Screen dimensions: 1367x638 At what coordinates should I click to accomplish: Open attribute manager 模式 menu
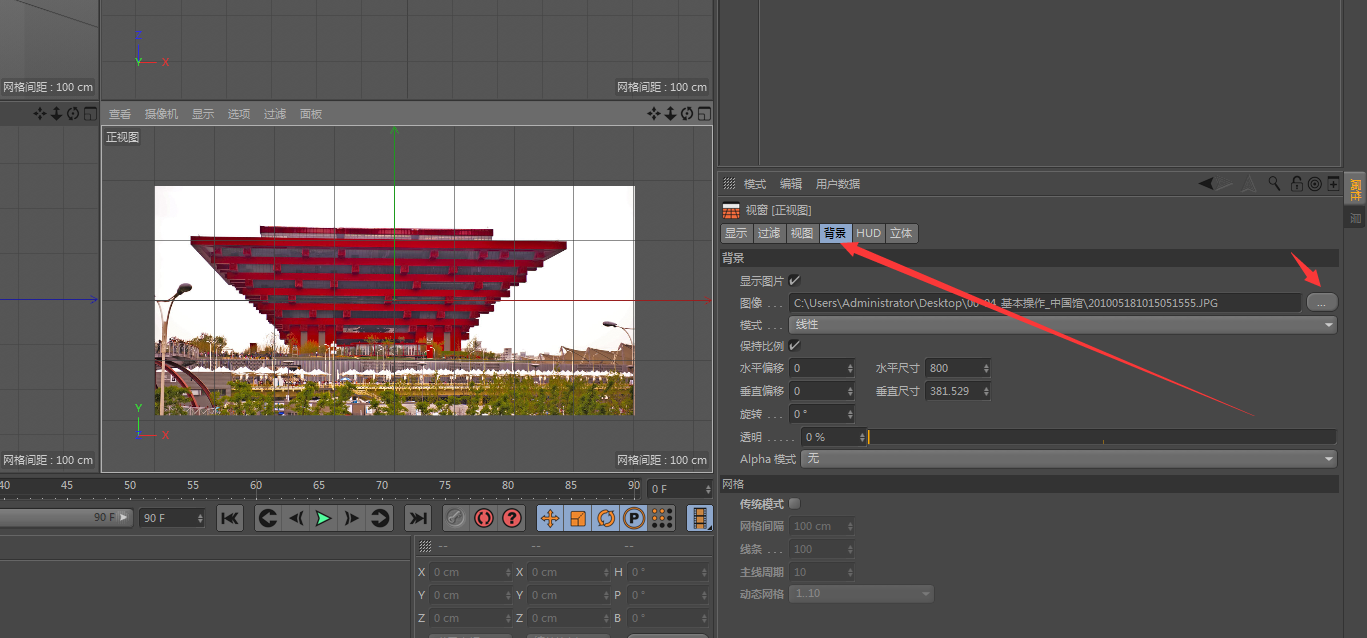(x=755, y=184)
